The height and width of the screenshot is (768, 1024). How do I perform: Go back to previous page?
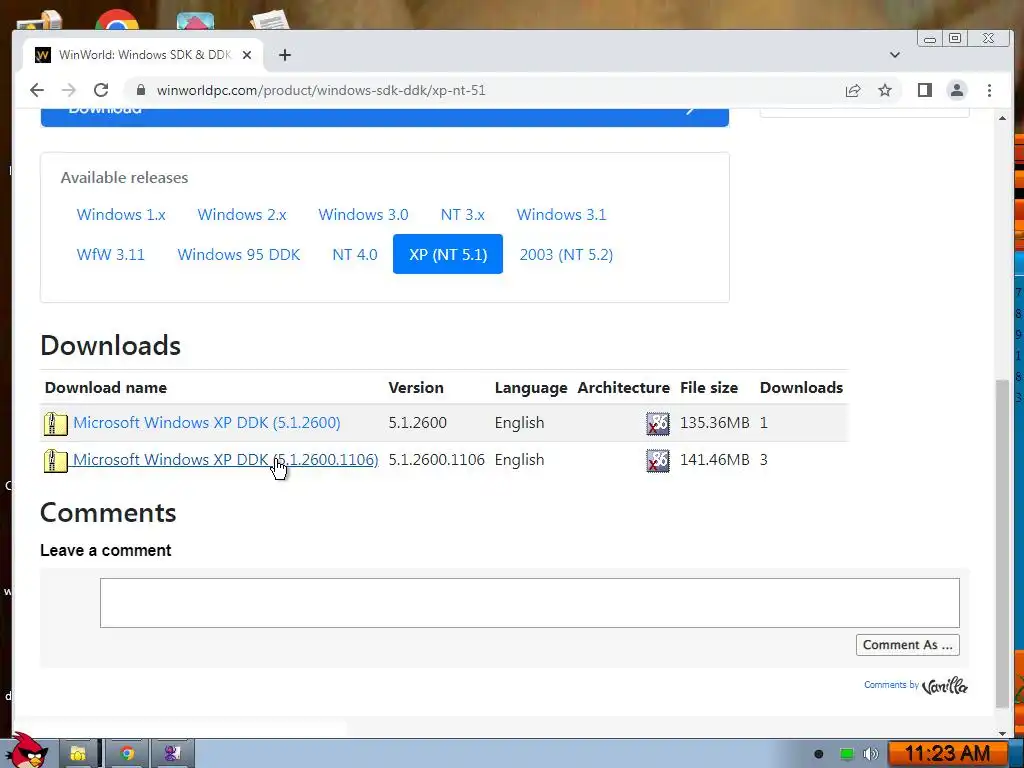coord(37,90)
